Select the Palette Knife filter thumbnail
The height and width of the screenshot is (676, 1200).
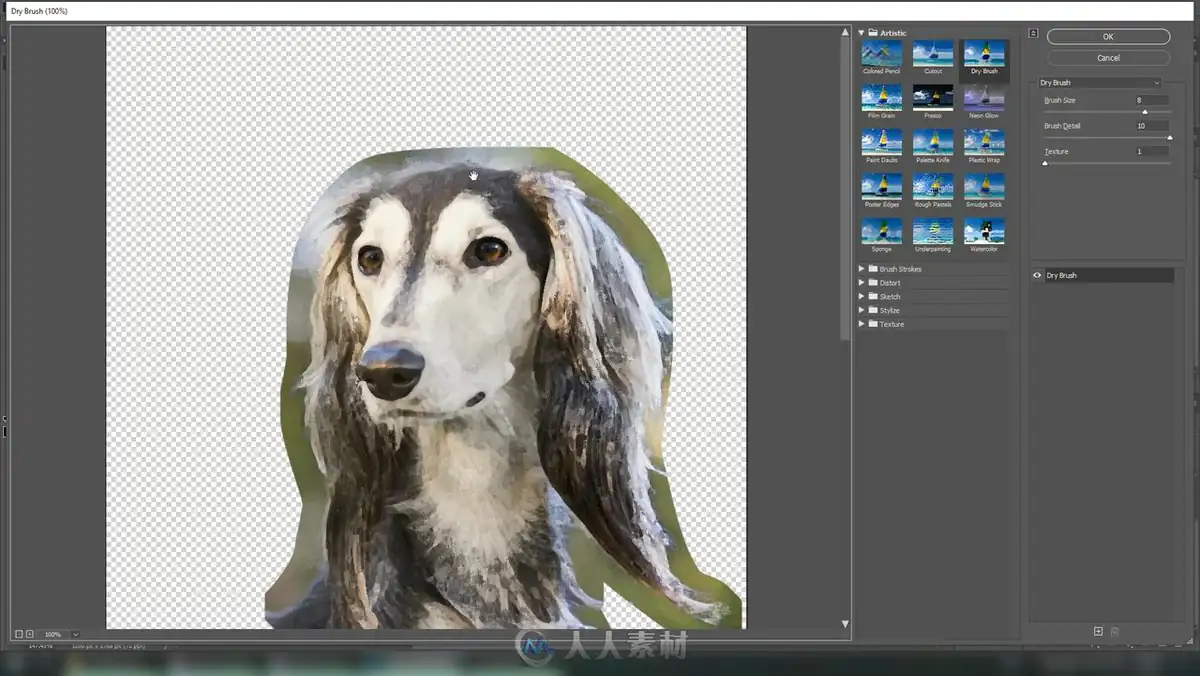coord(933,142)
